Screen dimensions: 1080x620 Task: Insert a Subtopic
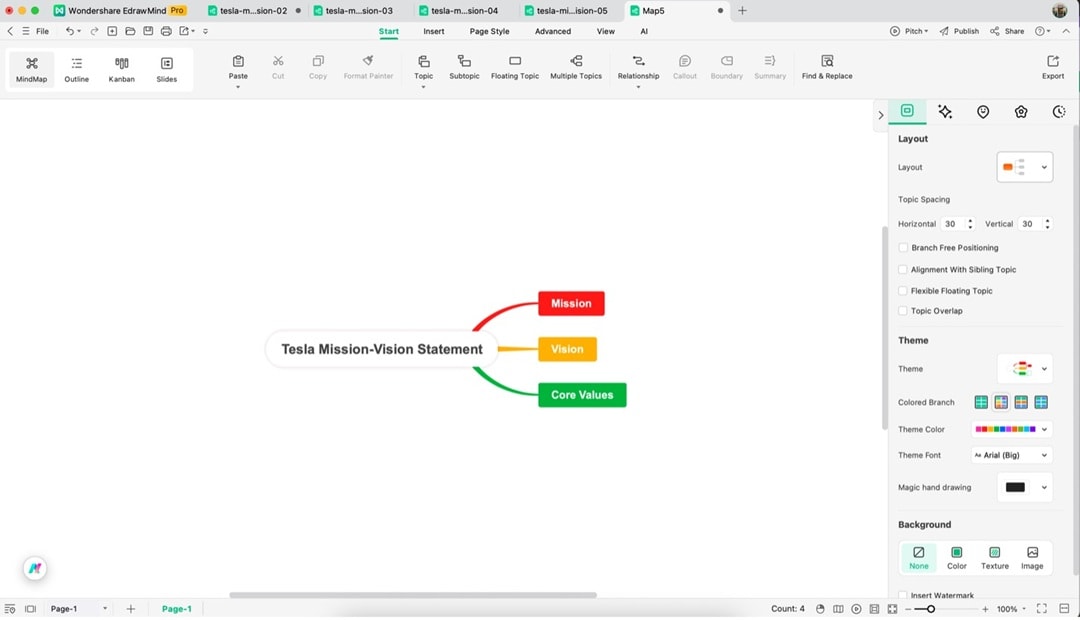tap(464, 68)
